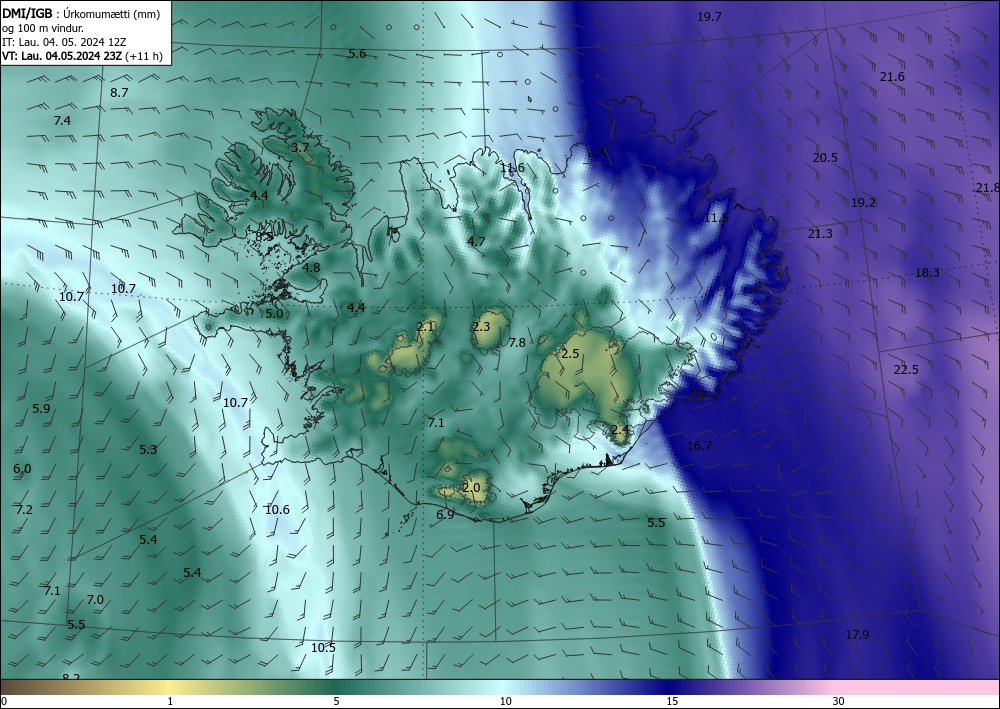Click the '10' tick on the colour scale
The image size is (1000, 709).
(x=505, y=702)
